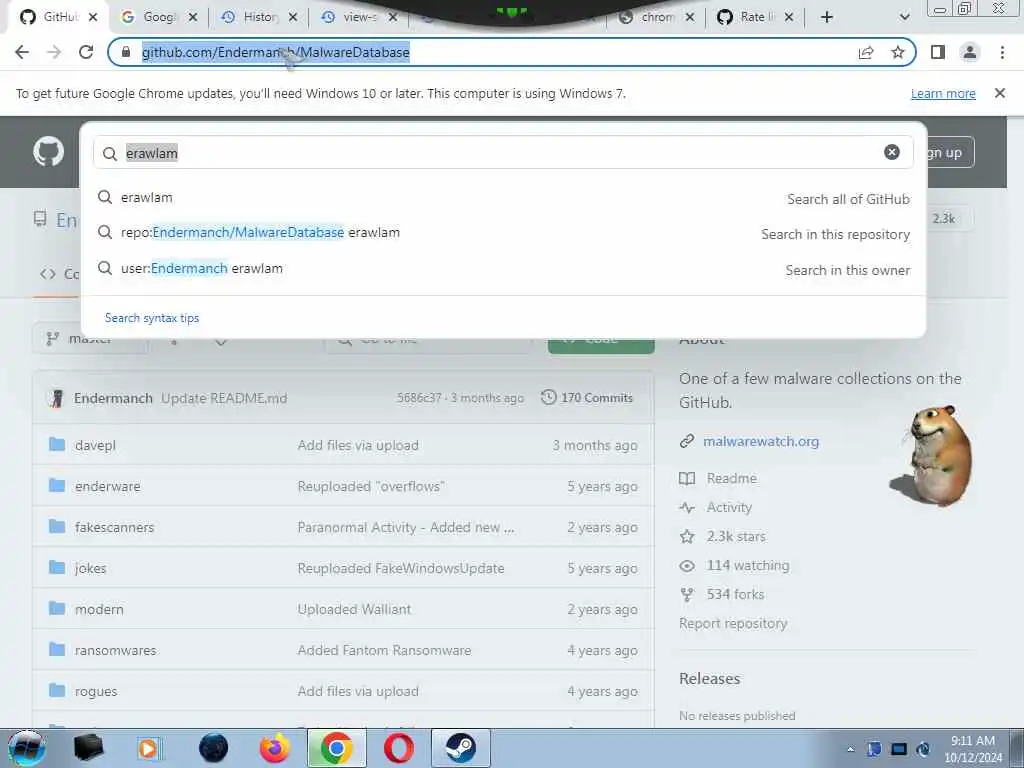The image size is (1024, 768).
Task: Click the site lock icon in address bar
Action: coord(126,52)
